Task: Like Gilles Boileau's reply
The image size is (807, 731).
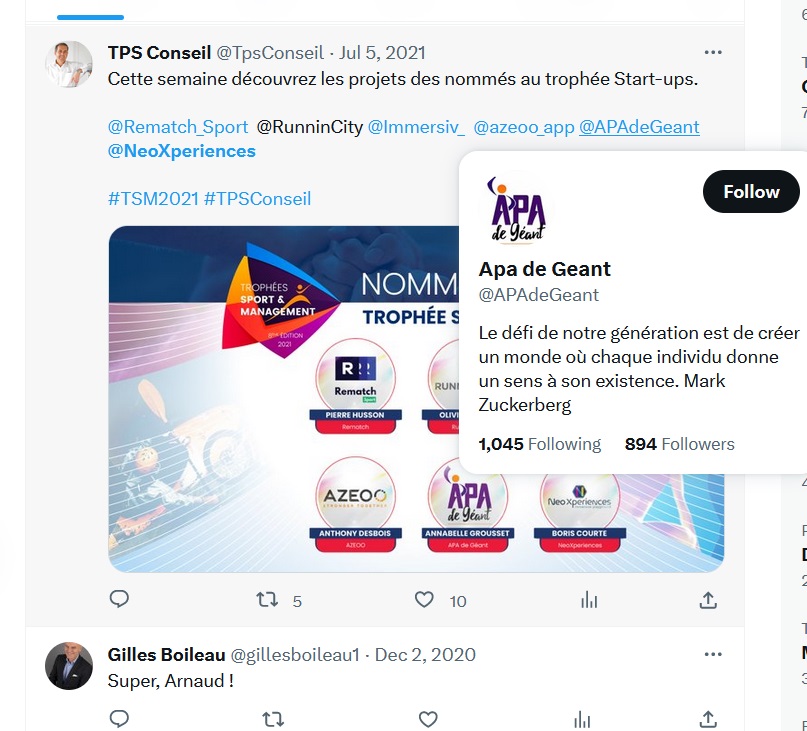Action: [428, 719]
